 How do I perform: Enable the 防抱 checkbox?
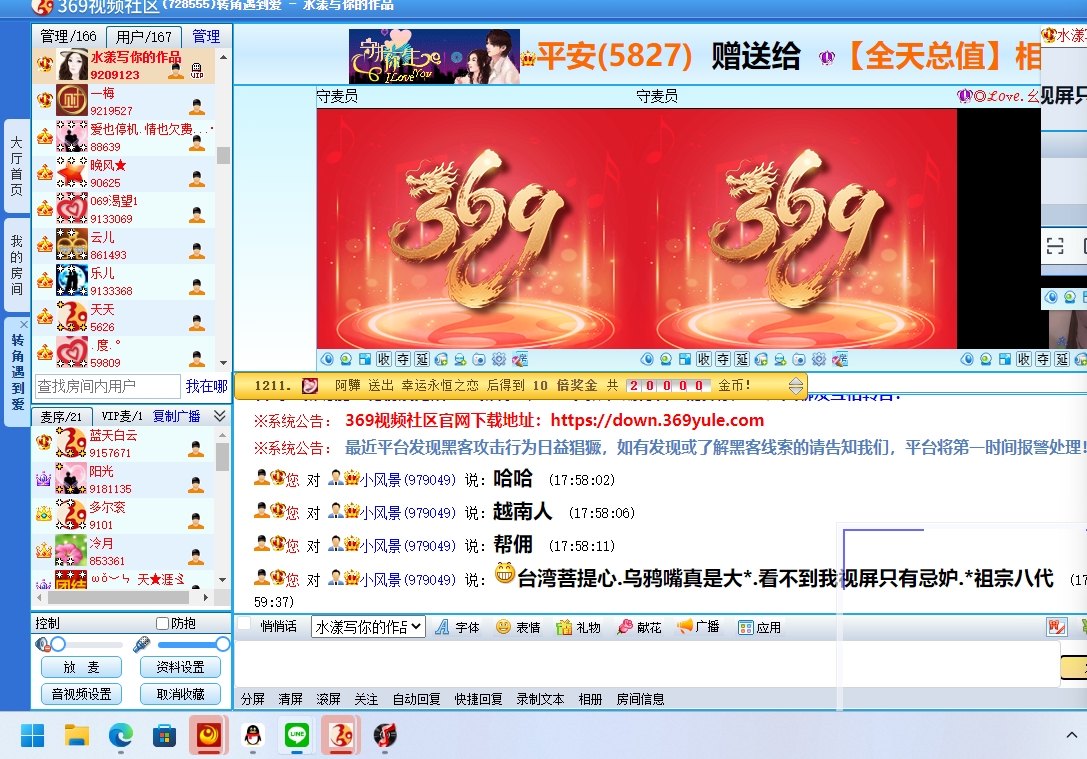[163, 624]
